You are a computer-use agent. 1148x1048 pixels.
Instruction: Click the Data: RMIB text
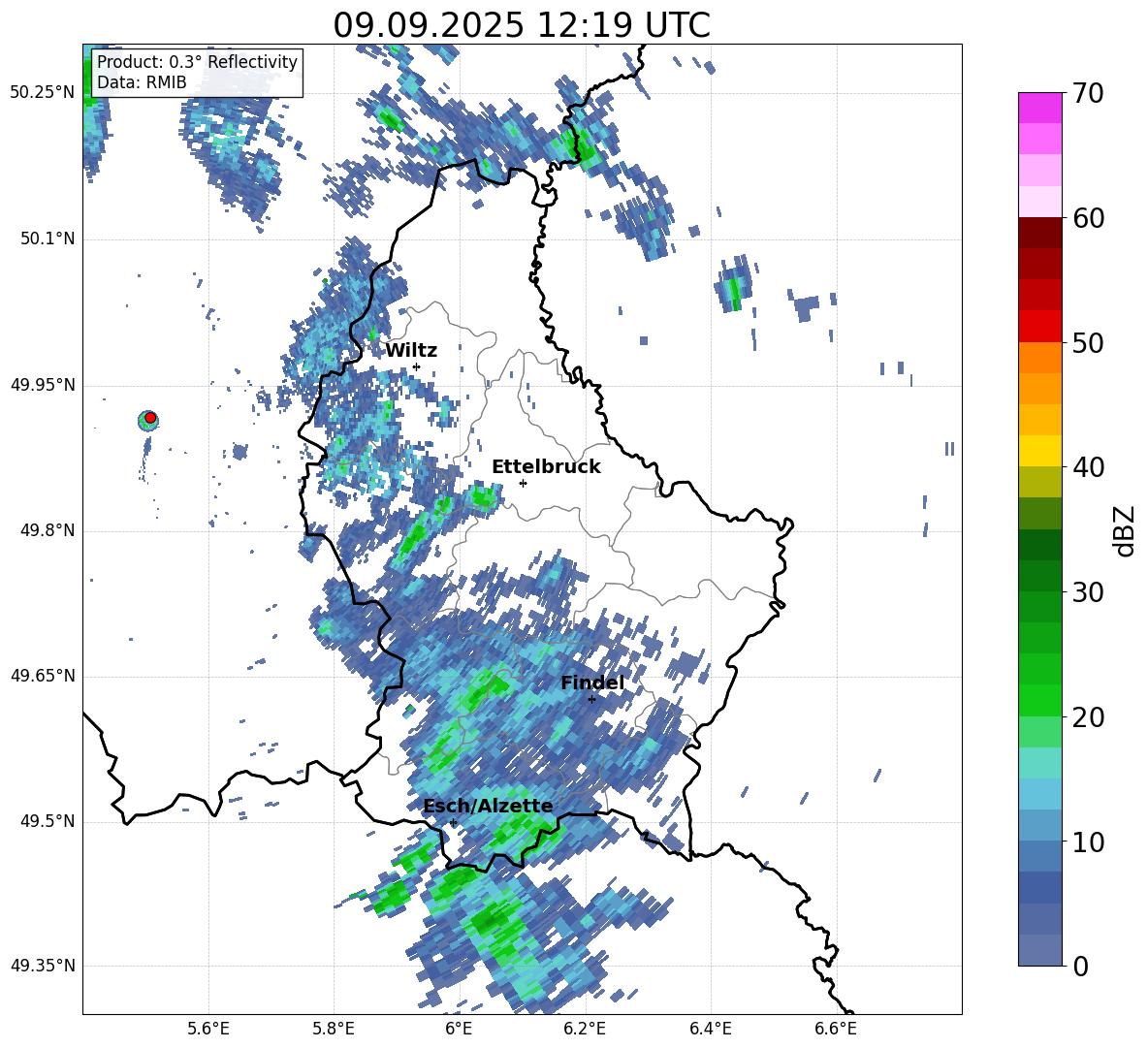coord(142,82)
